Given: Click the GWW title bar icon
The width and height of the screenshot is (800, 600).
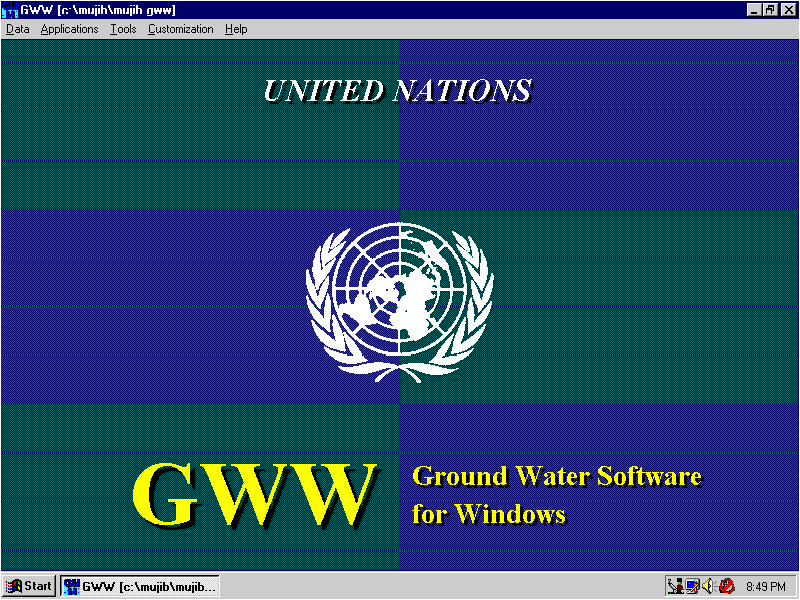Looking at the screenshot, I should click(x=10, y=10).
